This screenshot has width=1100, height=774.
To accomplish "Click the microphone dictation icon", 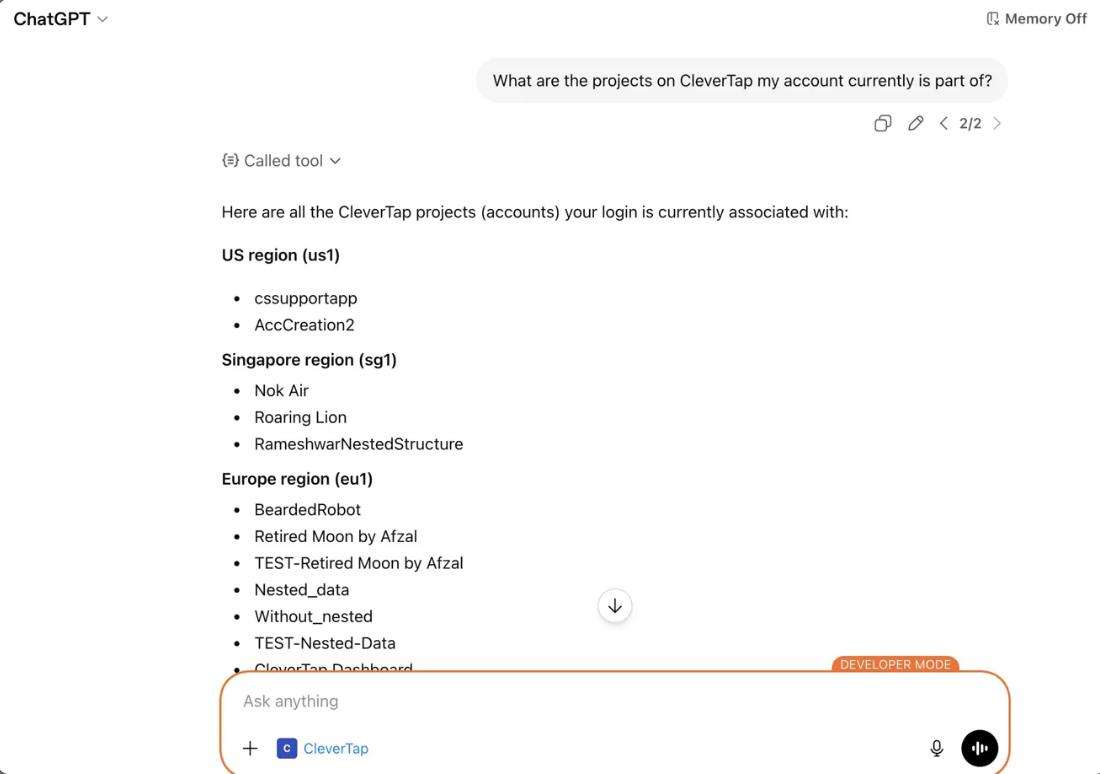I will pyautogui.click(x=937, y=749).
